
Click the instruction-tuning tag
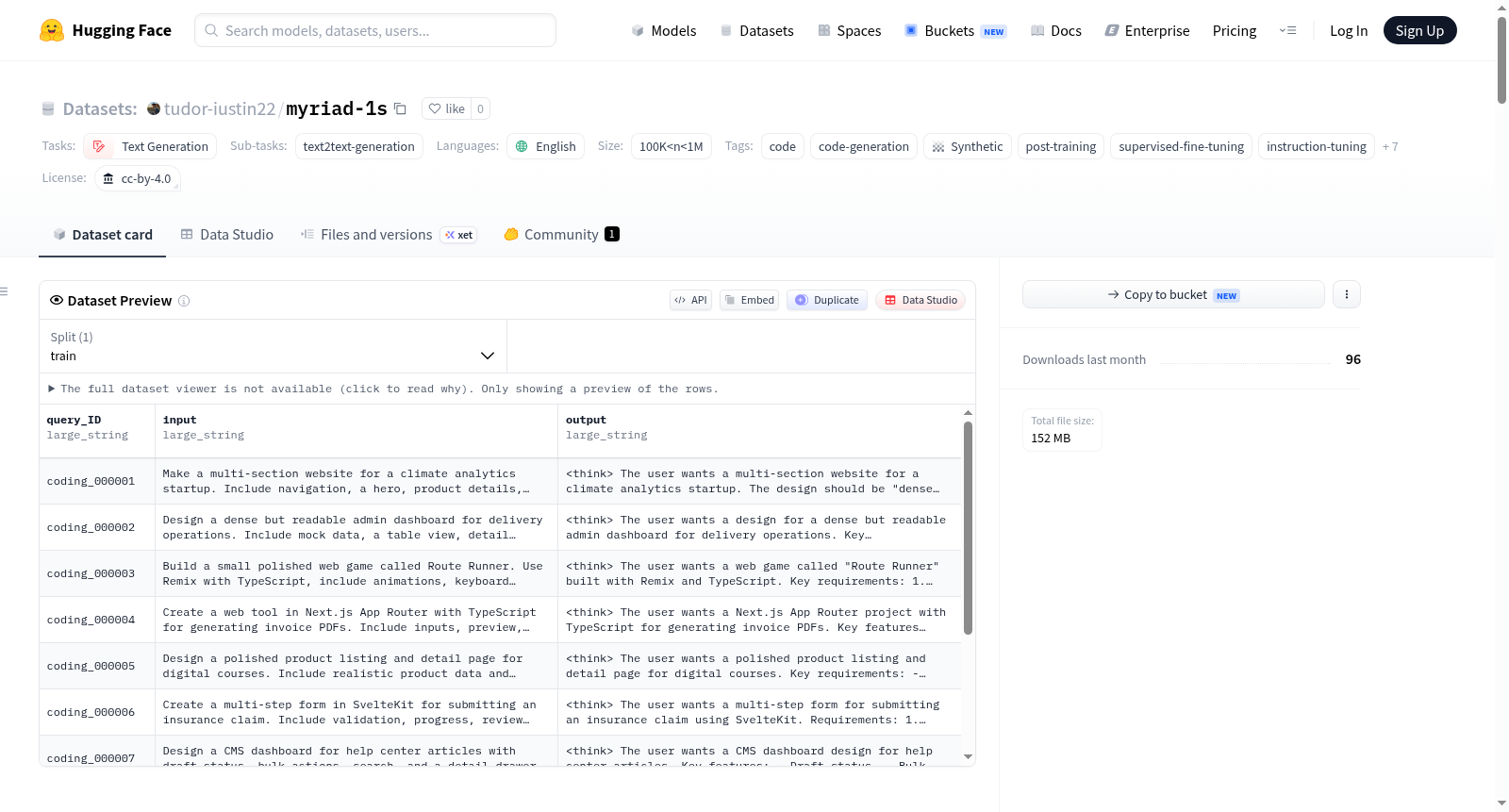1317,146
